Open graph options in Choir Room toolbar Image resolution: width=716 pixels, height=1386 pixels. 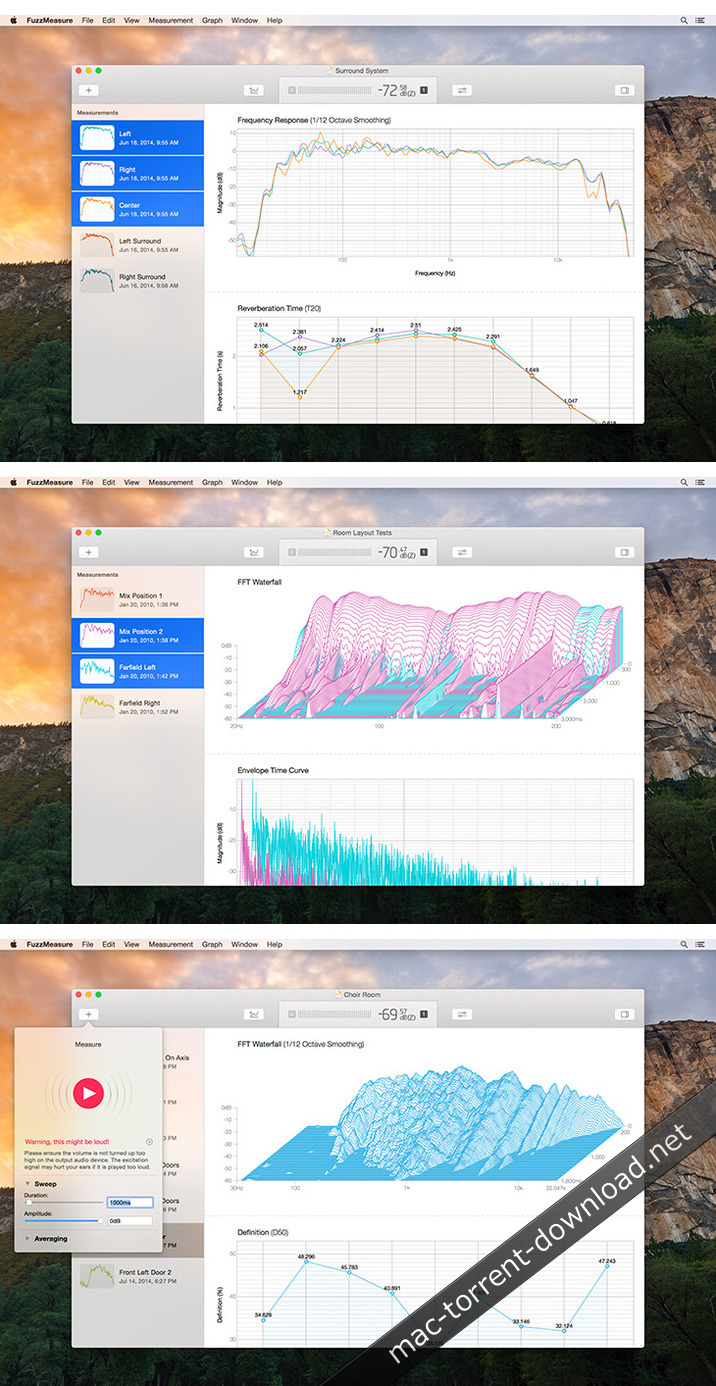pos(255,1014)
